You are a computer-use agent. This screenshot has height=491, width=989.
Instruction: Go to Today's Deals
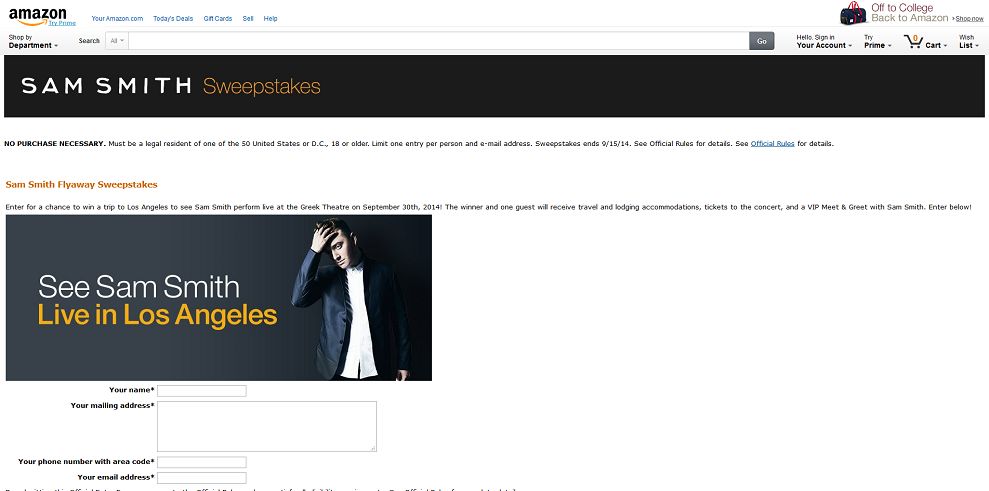[x=173, y=19]
